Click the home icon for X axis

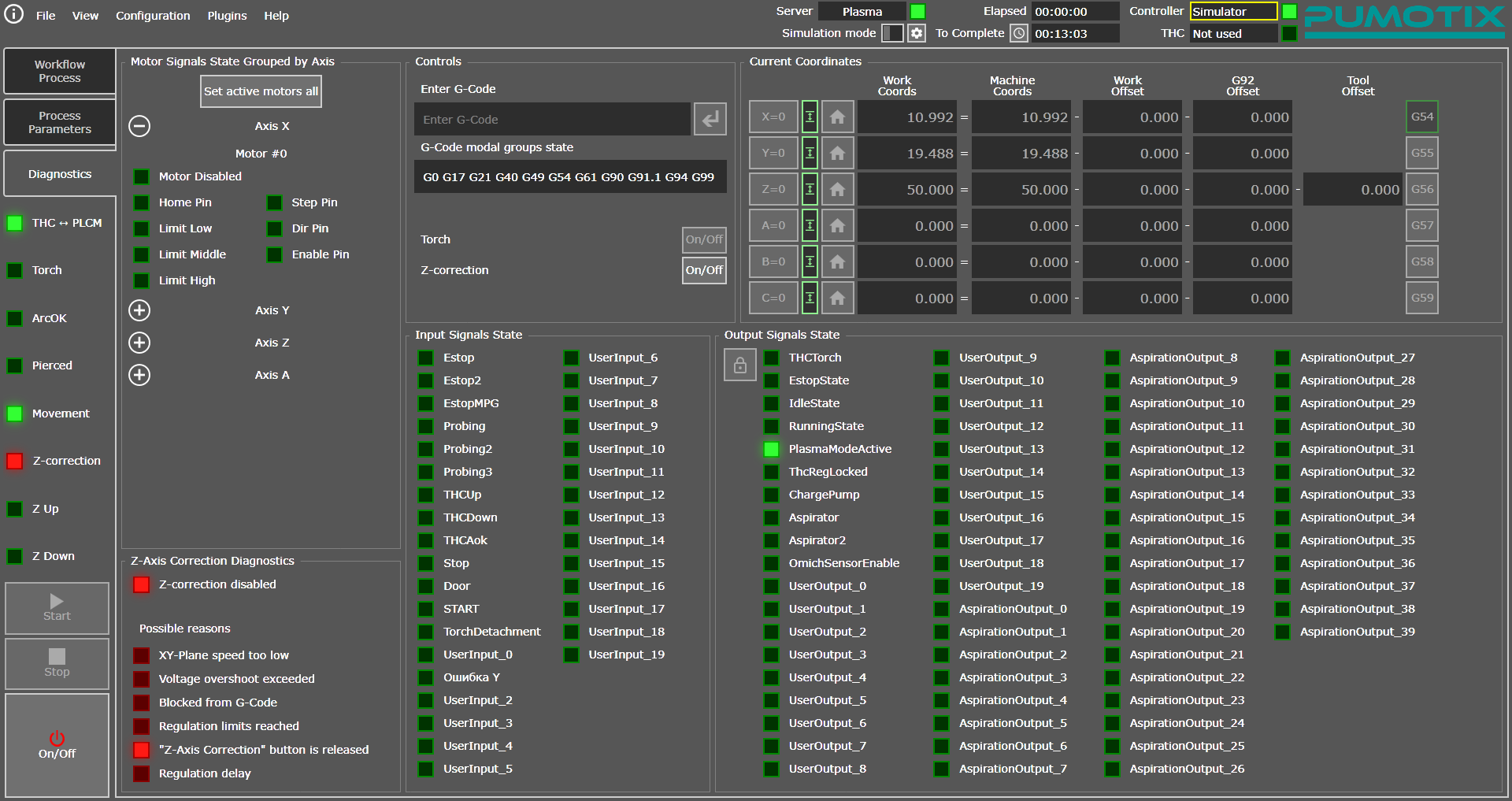coord(837,117)
